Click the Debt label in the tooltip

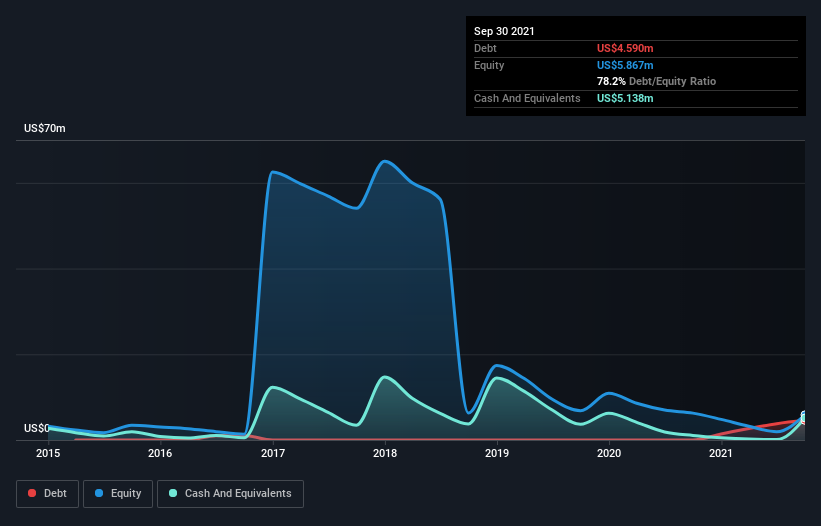tap(485, 48)
